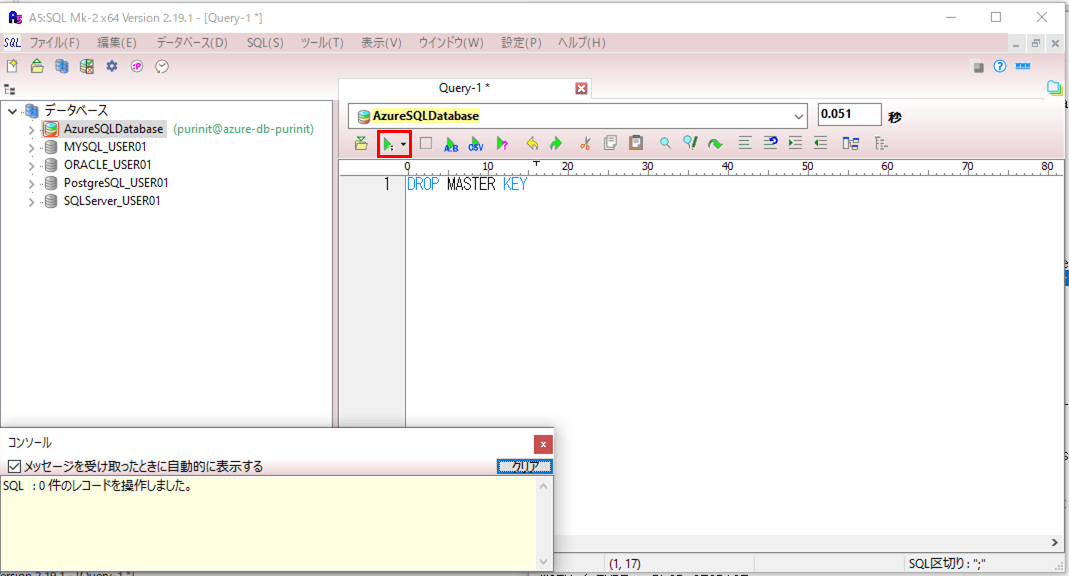Click the new document icon in main toolbar

click(12, 66)
